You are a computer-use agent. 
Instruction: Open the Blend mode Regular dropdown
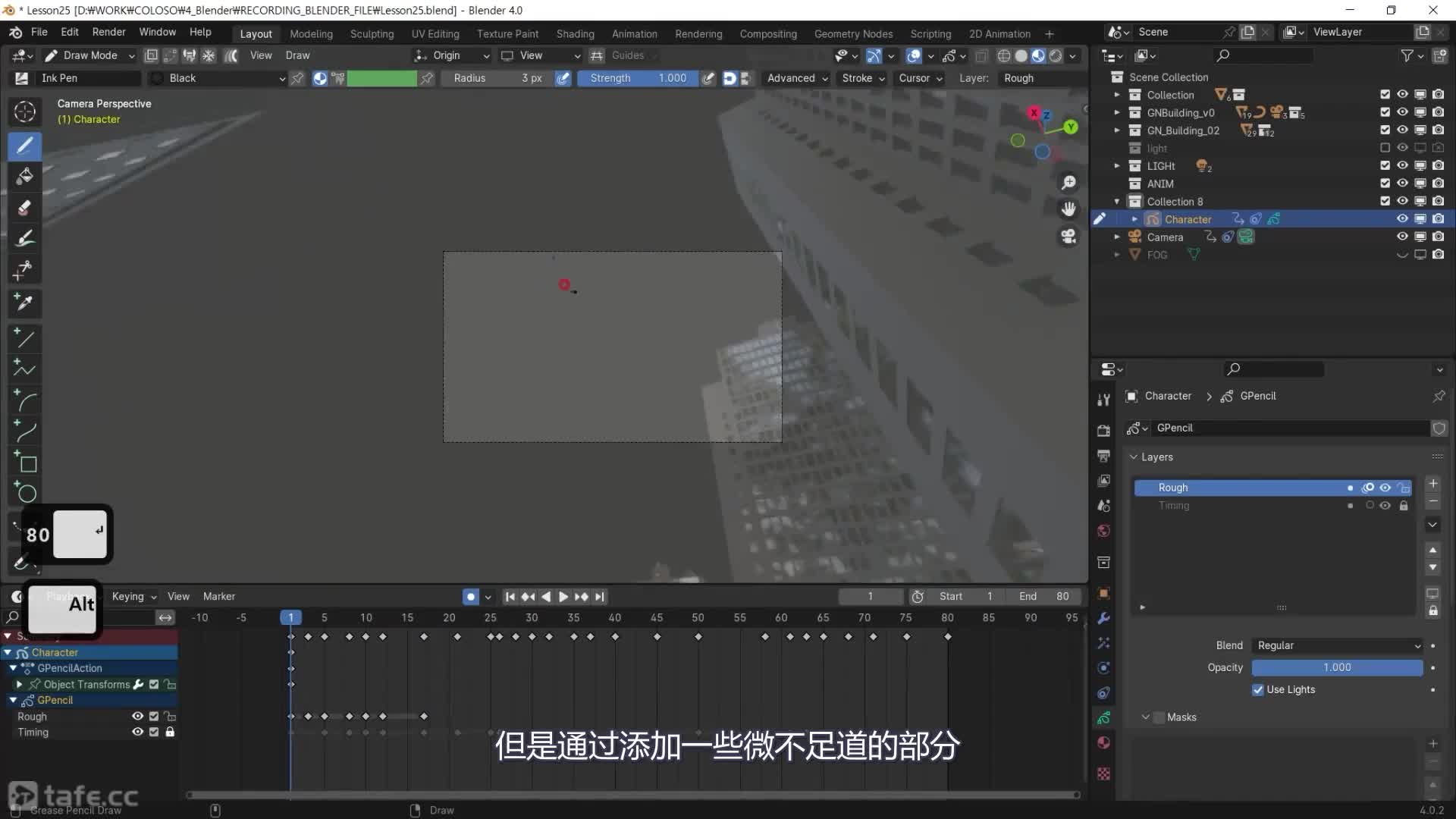pos(1338,645)
